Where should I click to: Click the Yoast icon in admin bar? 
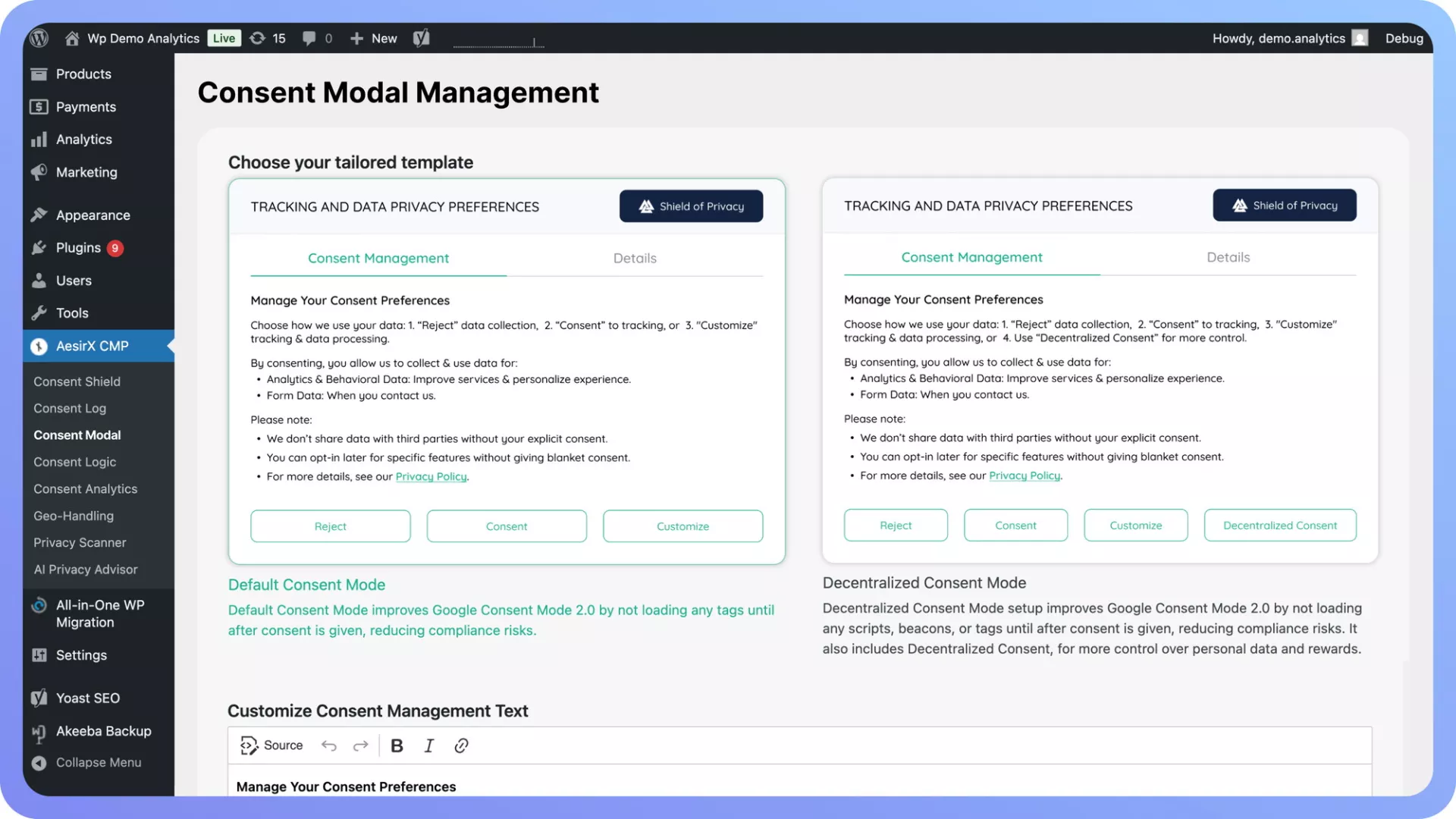coord(422,38)
